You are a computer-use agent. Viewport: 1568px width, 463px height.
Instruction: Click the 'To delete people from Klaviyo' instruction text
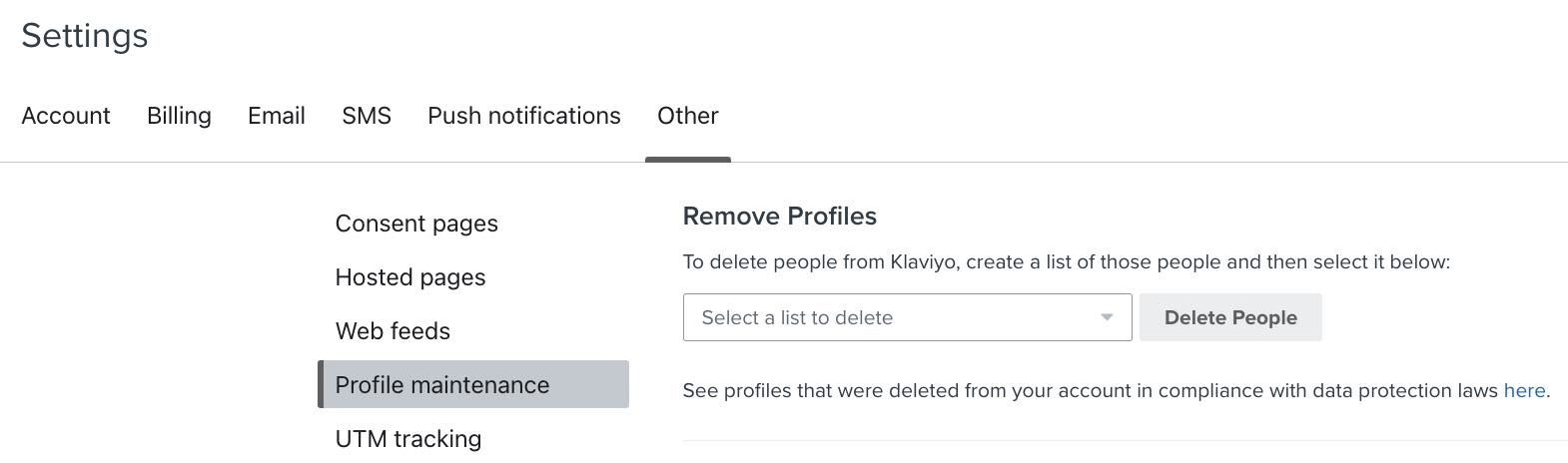1066,262
